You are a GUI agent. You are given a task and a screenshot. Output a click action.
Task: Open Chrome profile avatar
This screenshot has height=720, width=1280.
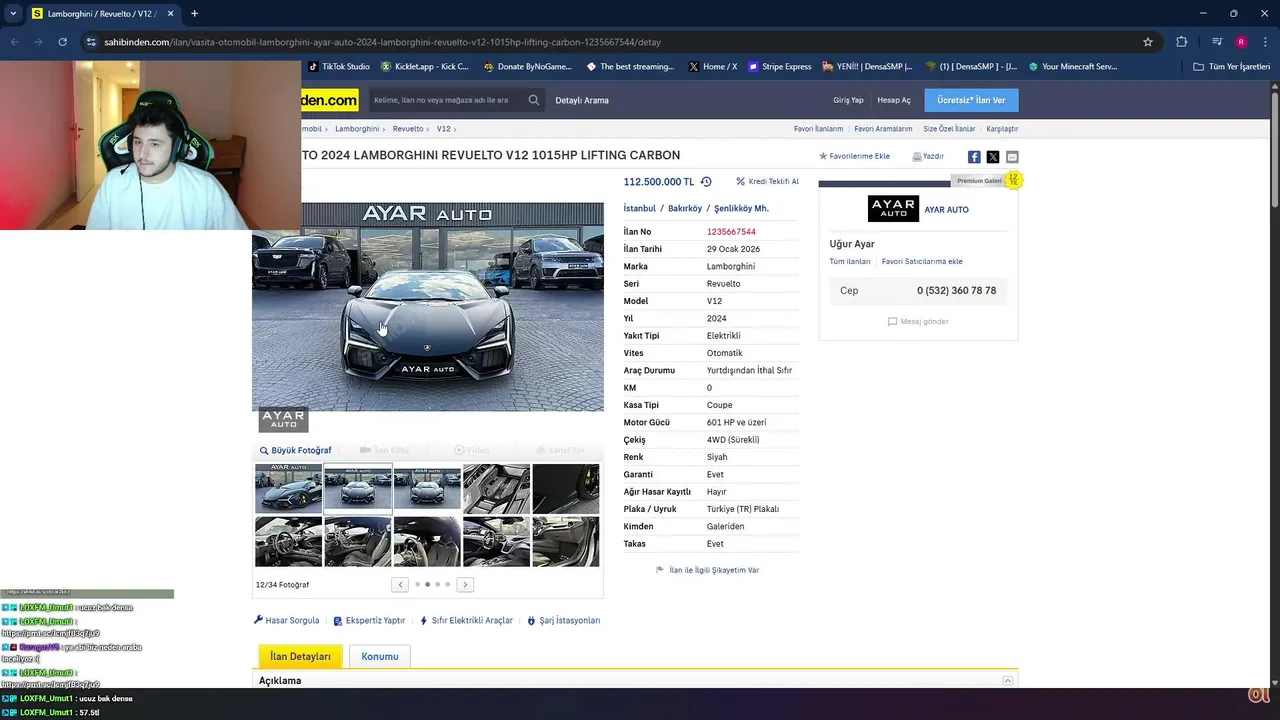click(x=1241, y=42)
